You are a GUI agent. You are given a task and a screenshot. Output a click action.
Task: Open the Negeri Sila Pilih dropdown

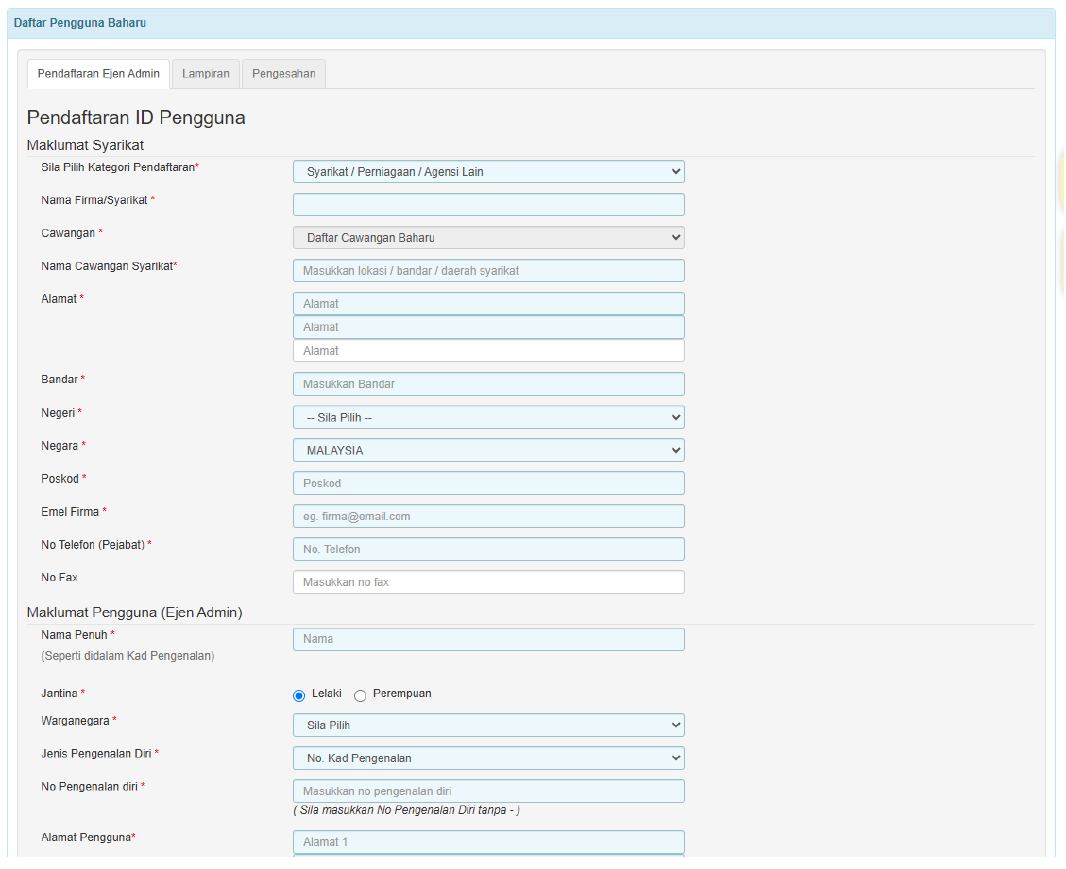coord(488,418)
